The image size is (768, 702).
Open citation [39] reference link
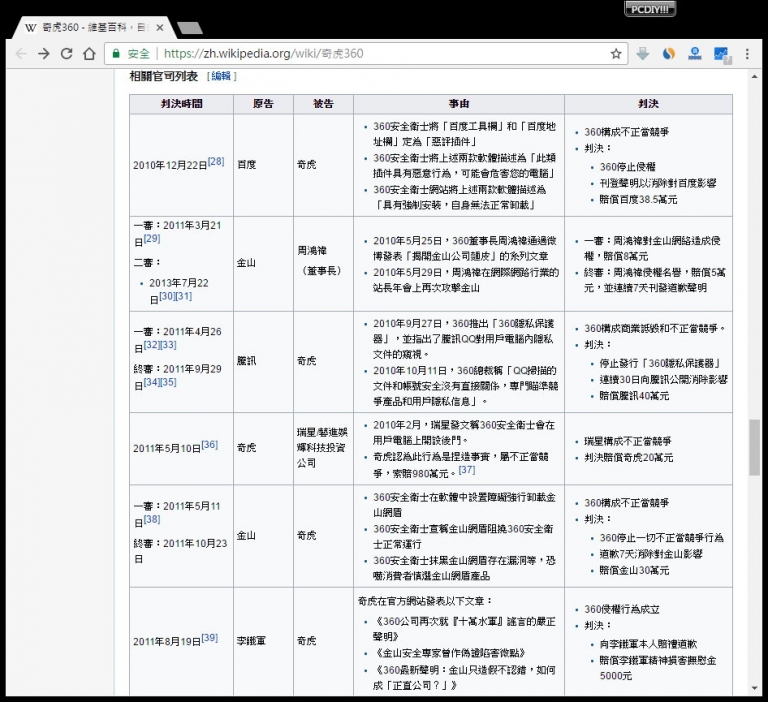210,637
